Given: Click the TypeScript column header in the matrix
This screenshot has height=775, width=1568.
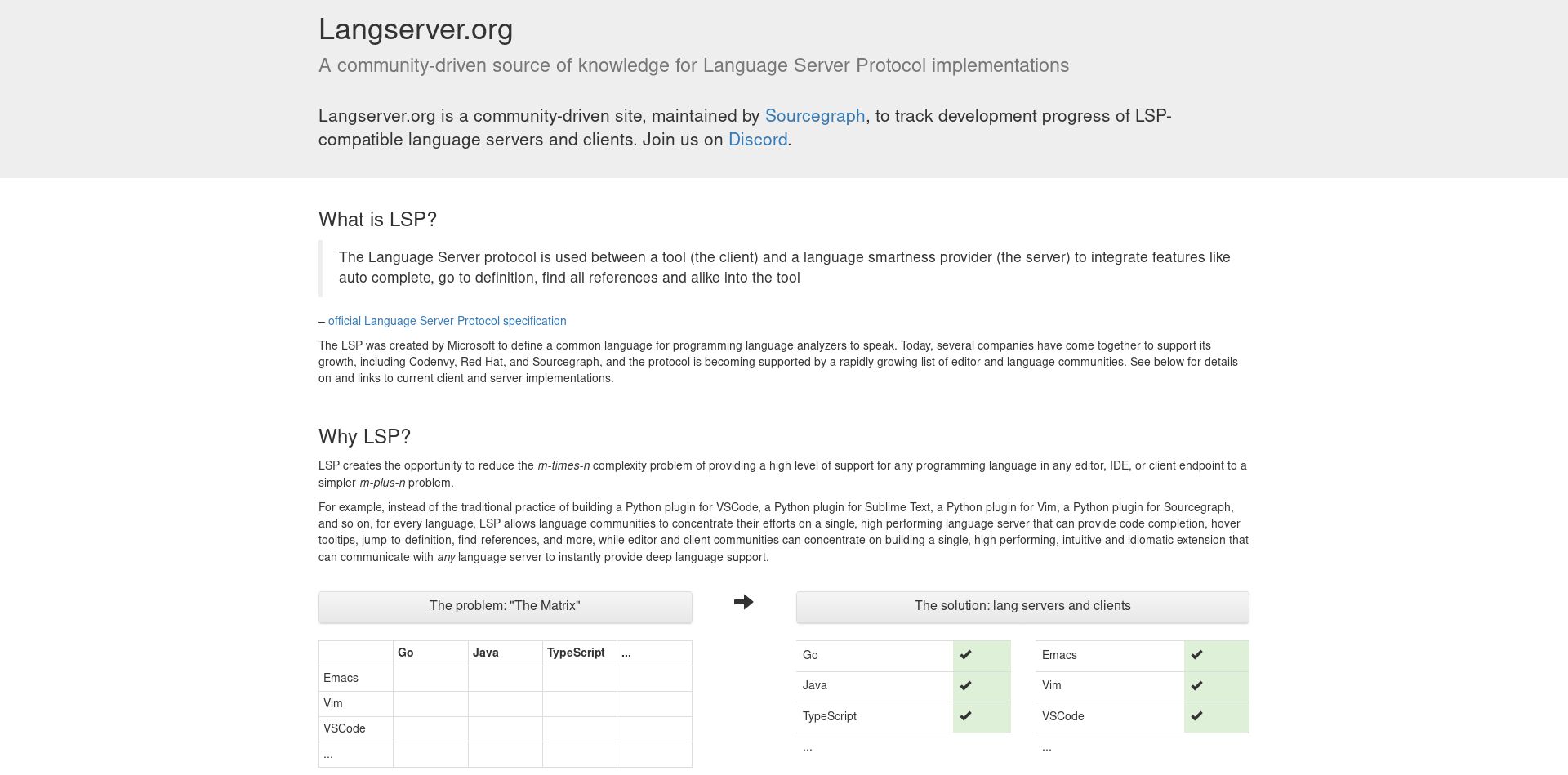Looking at the screenshot, I should point(575,653).
